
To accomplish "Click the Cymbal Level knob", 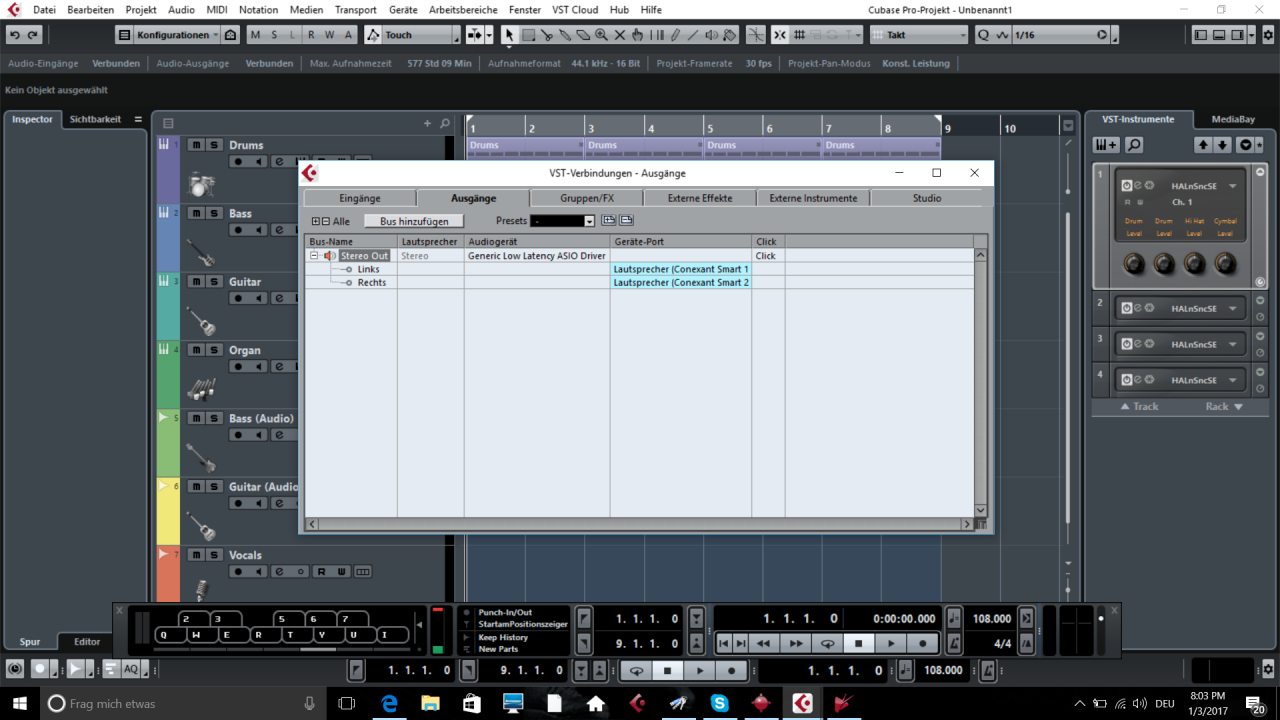I will pyautogui.click(x=1225, y=264).
